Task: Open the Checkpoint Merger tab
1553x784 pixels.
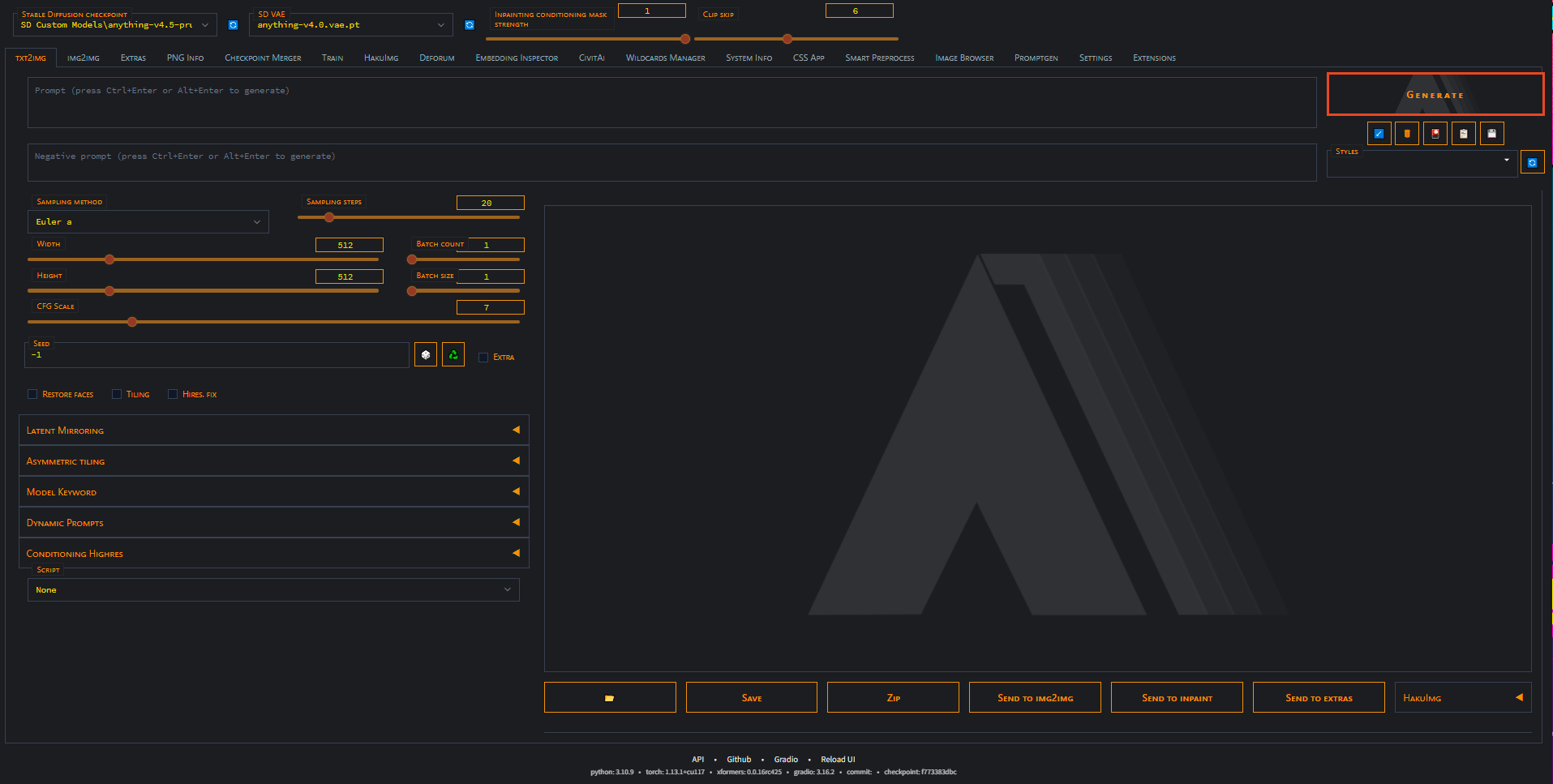Action: click(x=263, y=58)
